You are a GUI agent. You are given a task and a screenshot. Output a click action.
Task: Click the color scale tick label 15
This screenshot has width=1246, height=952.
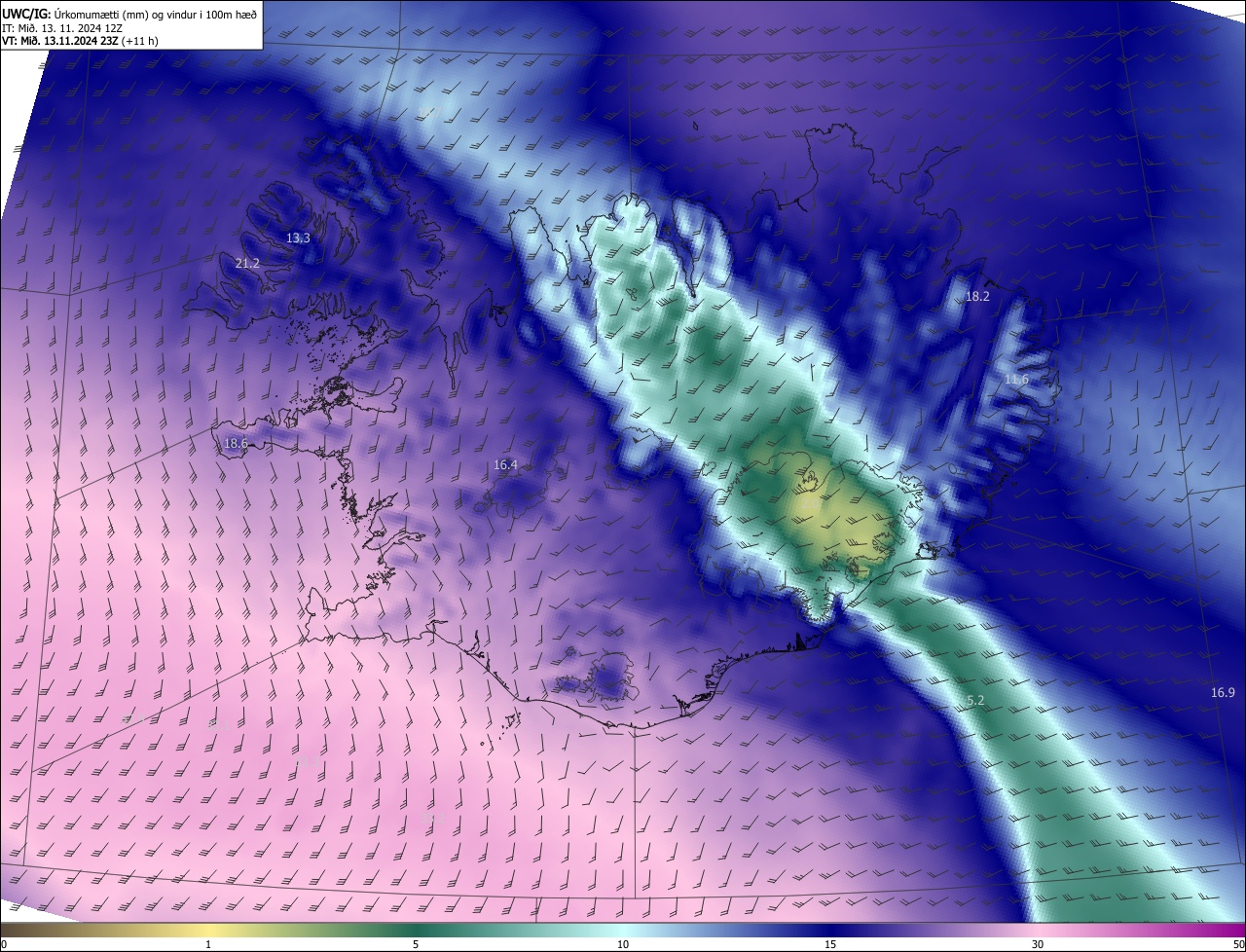(830, 945)
